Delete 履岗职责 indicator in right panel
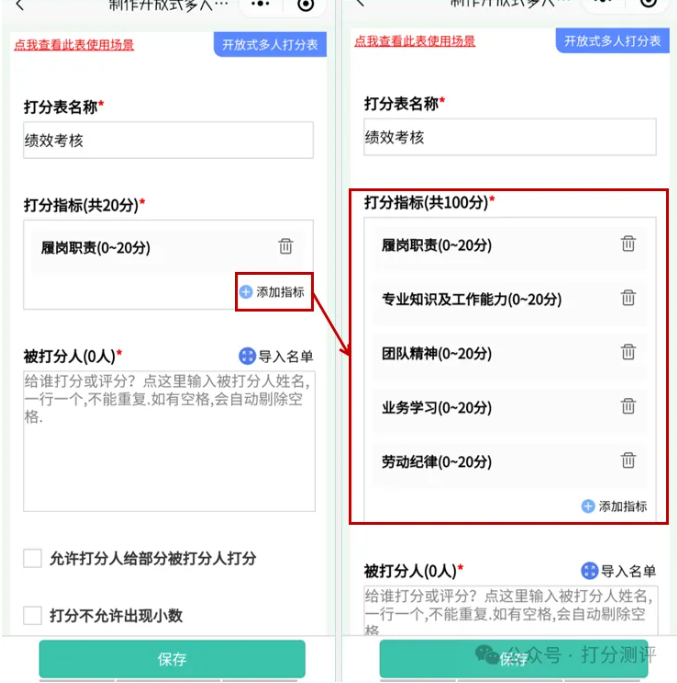677x683 pixels. [628, 243]
